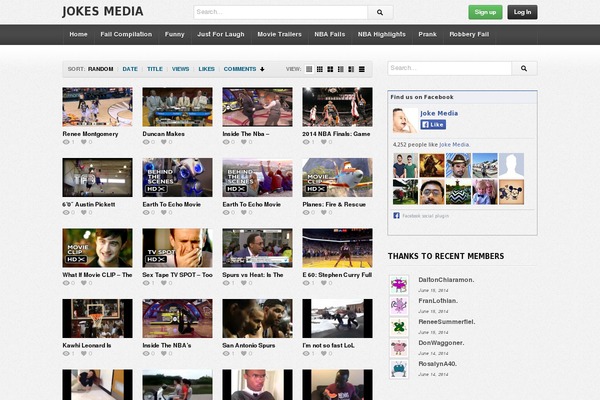600x400 pixels.
Task: Open the Inside The Nba video thumbnail
Action: [x=258, y=107]
